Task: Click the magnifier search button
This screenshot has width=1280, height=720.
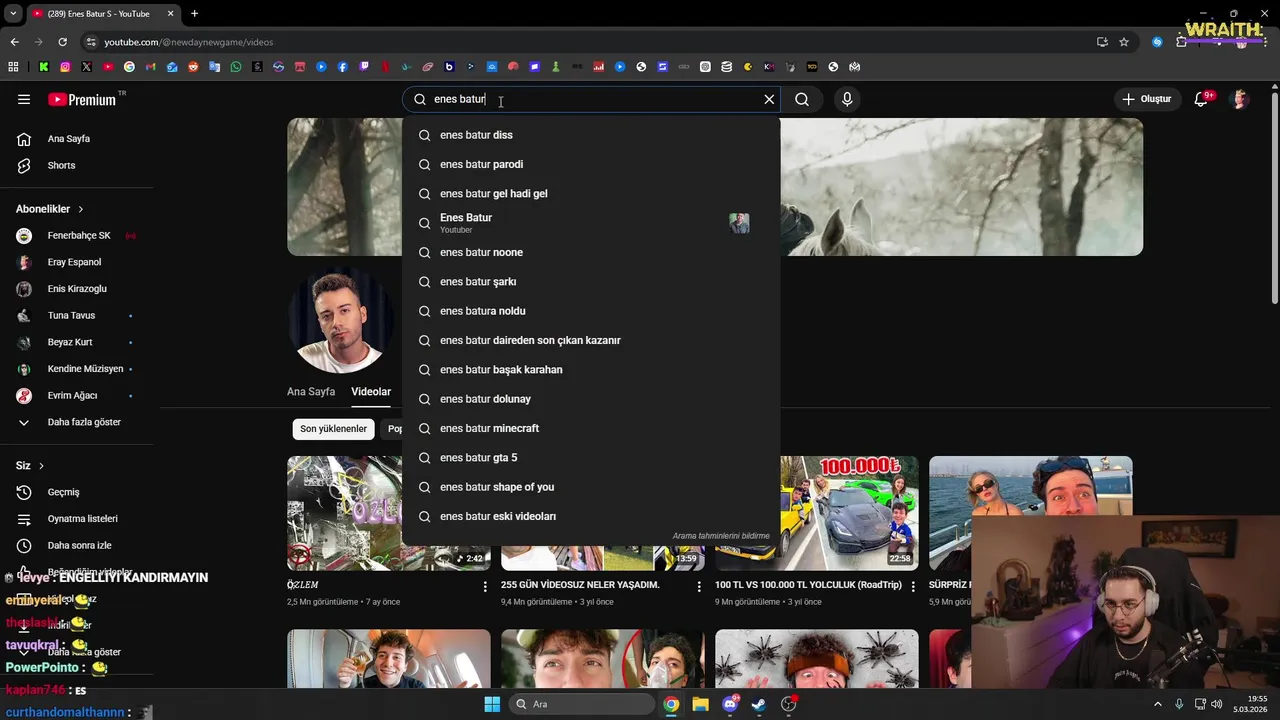Action: coord(802,99)
